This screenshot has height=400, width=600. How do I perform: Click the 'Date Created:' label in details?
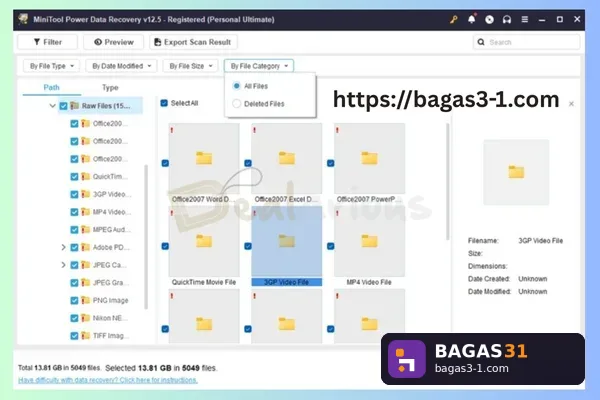[x=488, y=279]
